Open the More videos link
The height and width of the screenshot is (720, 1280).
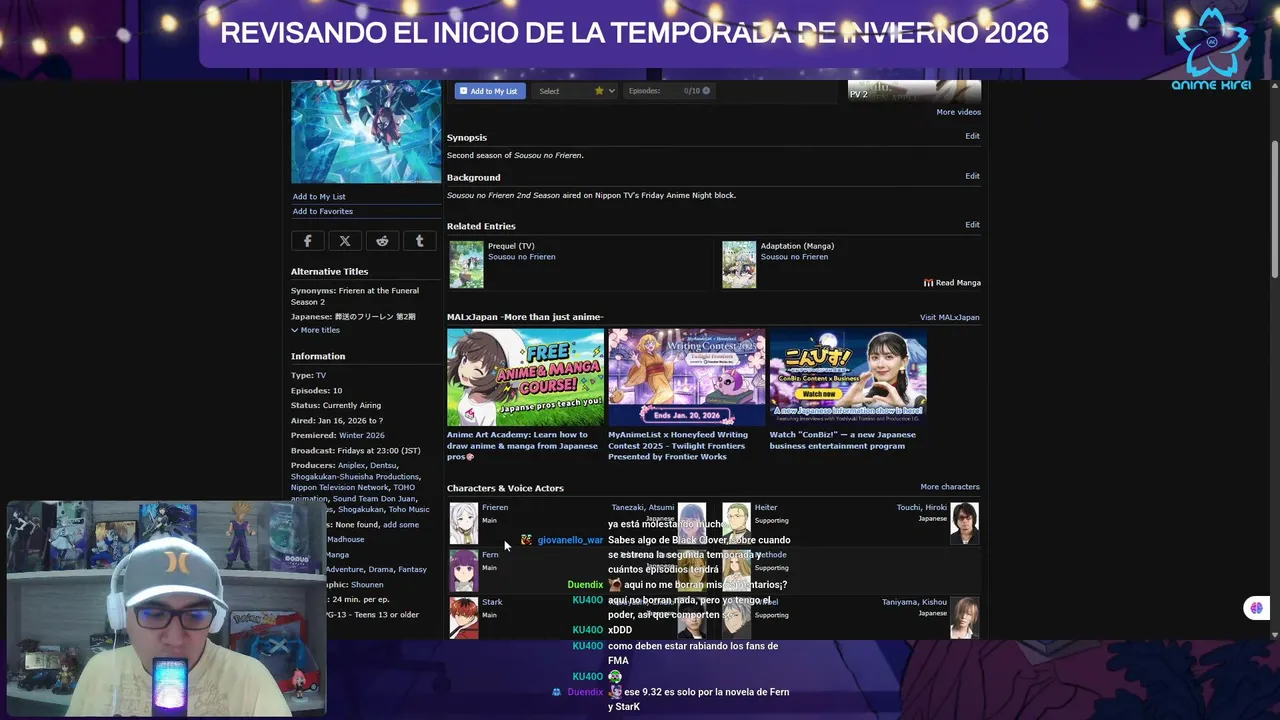[958, 112]
